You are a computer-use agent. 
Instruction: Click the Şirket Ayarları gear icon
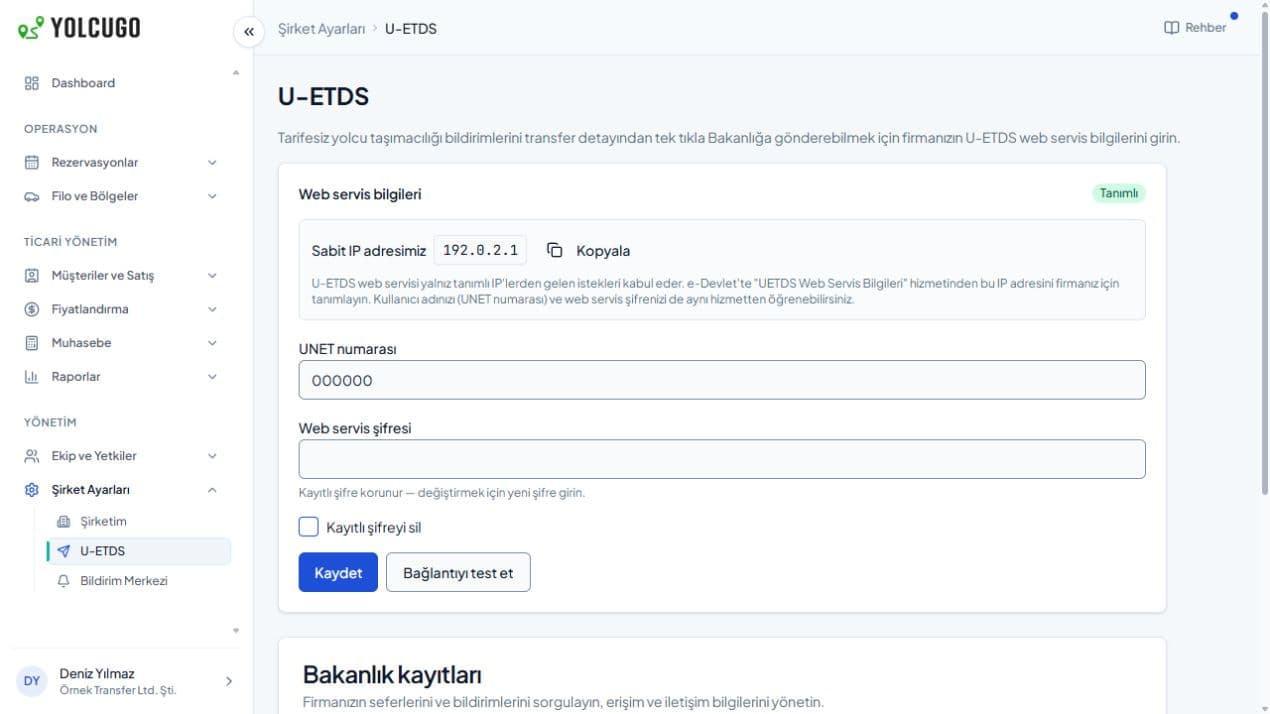tap(31, 490)
